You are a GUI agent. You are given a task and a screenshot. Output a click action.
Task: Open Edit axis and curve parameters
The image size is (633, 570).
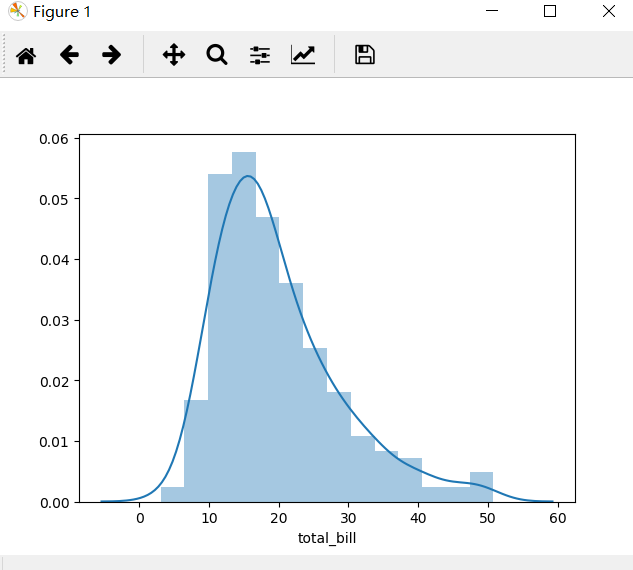pyautogui.click(x=303, y=55)
